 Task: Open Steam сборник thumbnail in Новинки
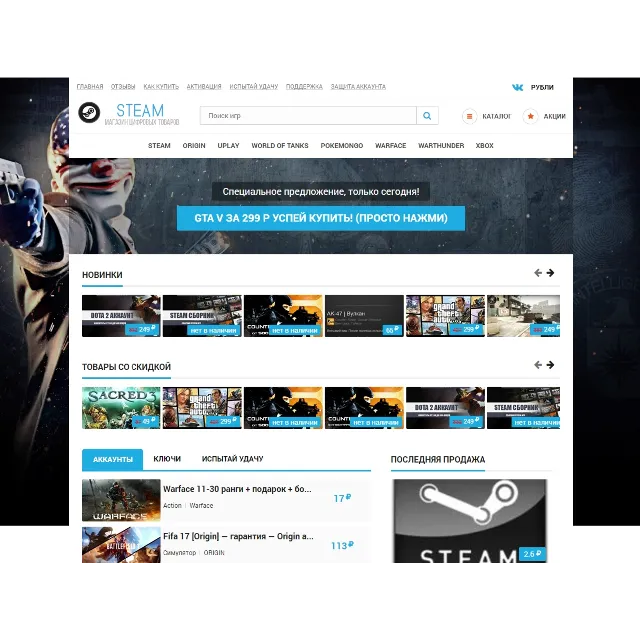tap(202, 316)
